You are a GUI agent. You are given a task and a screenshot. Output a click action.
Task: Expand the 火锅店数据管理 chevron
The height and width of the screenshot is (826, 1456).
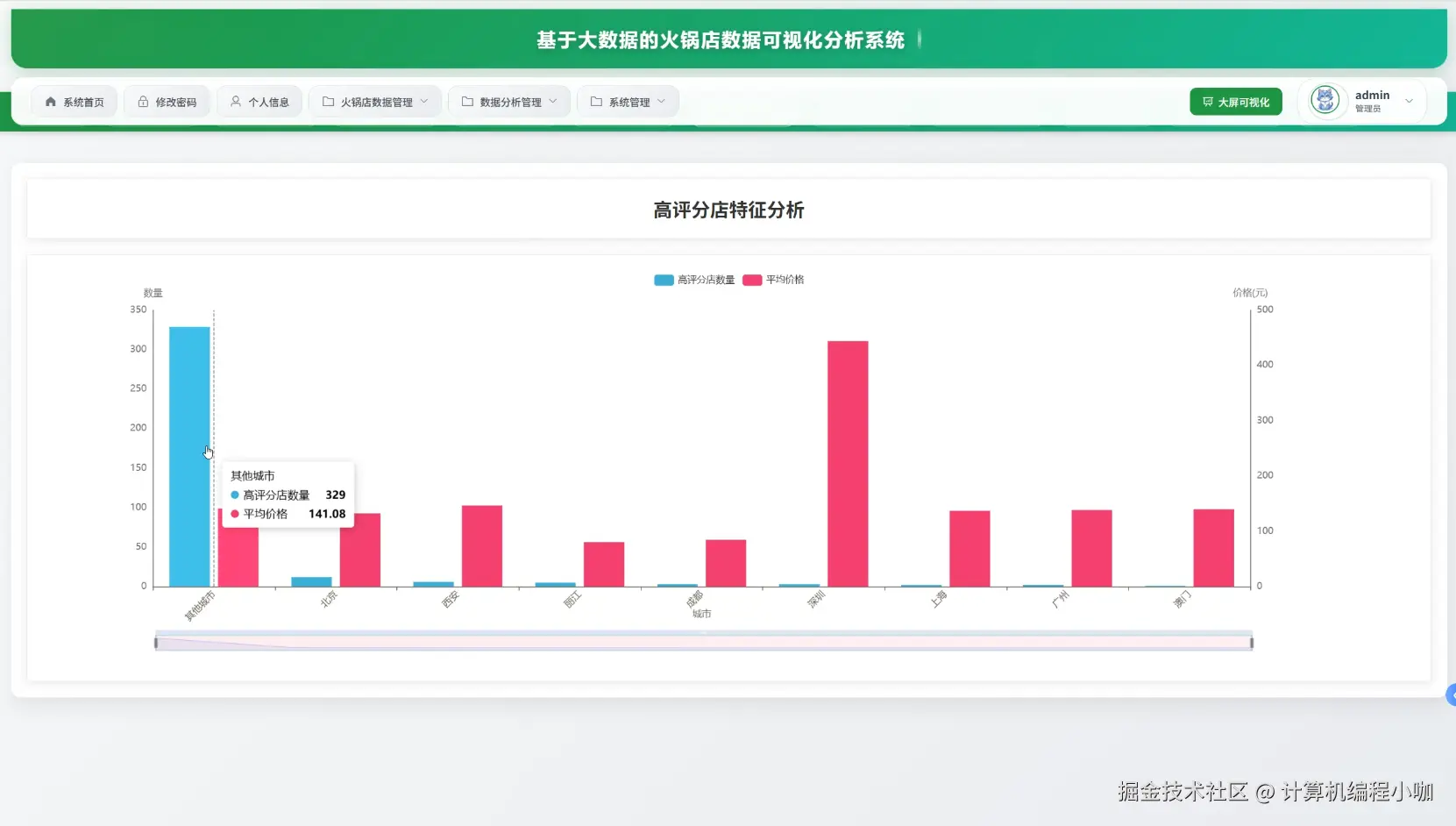point(424,102)
